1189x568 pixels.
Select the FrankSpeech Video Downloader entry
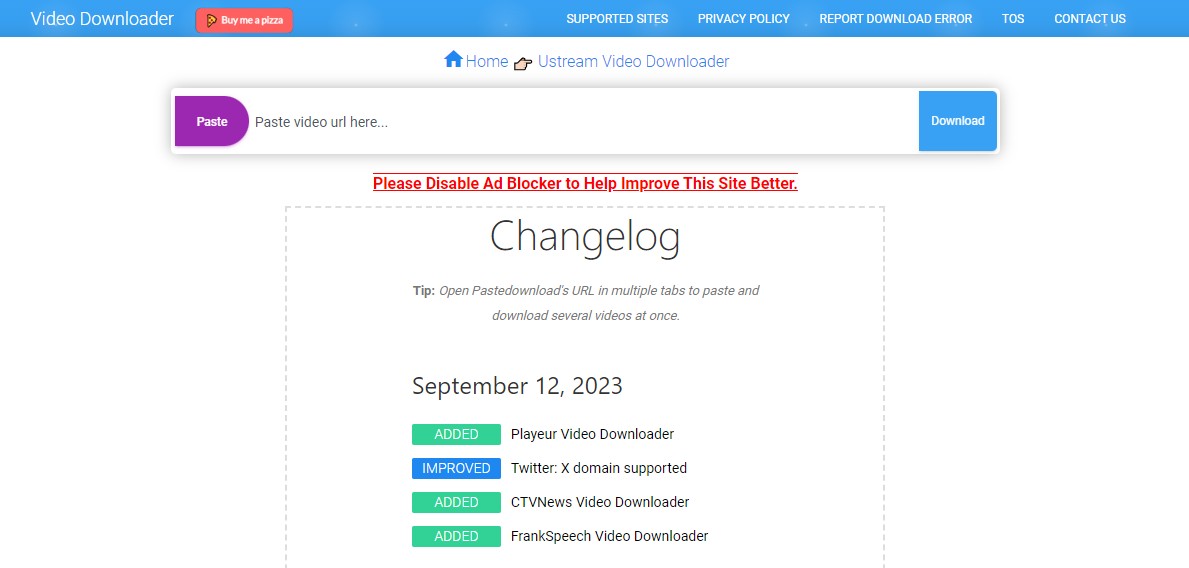pos(609,536)
